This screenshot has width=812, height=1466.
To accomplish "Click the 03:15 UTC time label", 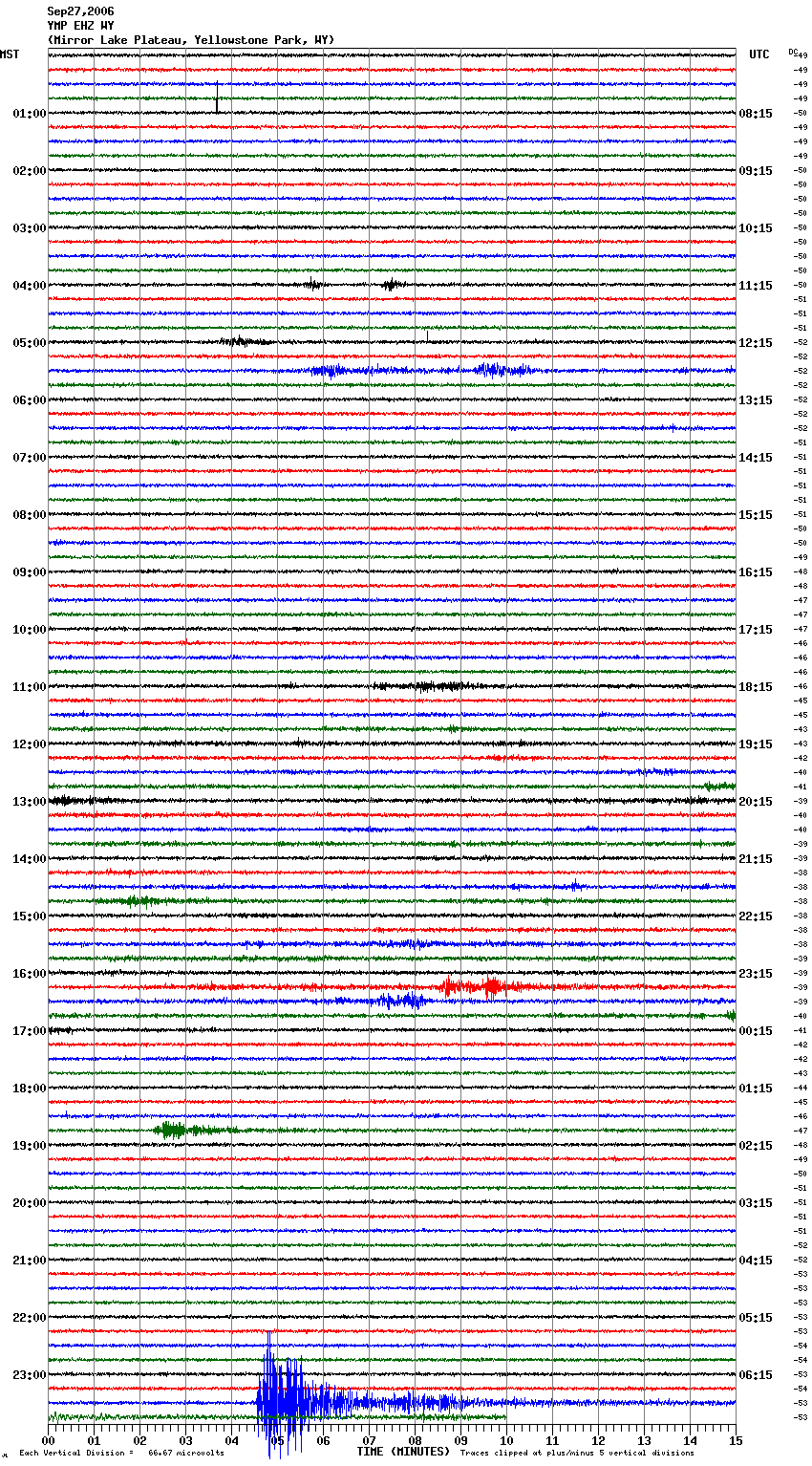I will pos(756,1203).
